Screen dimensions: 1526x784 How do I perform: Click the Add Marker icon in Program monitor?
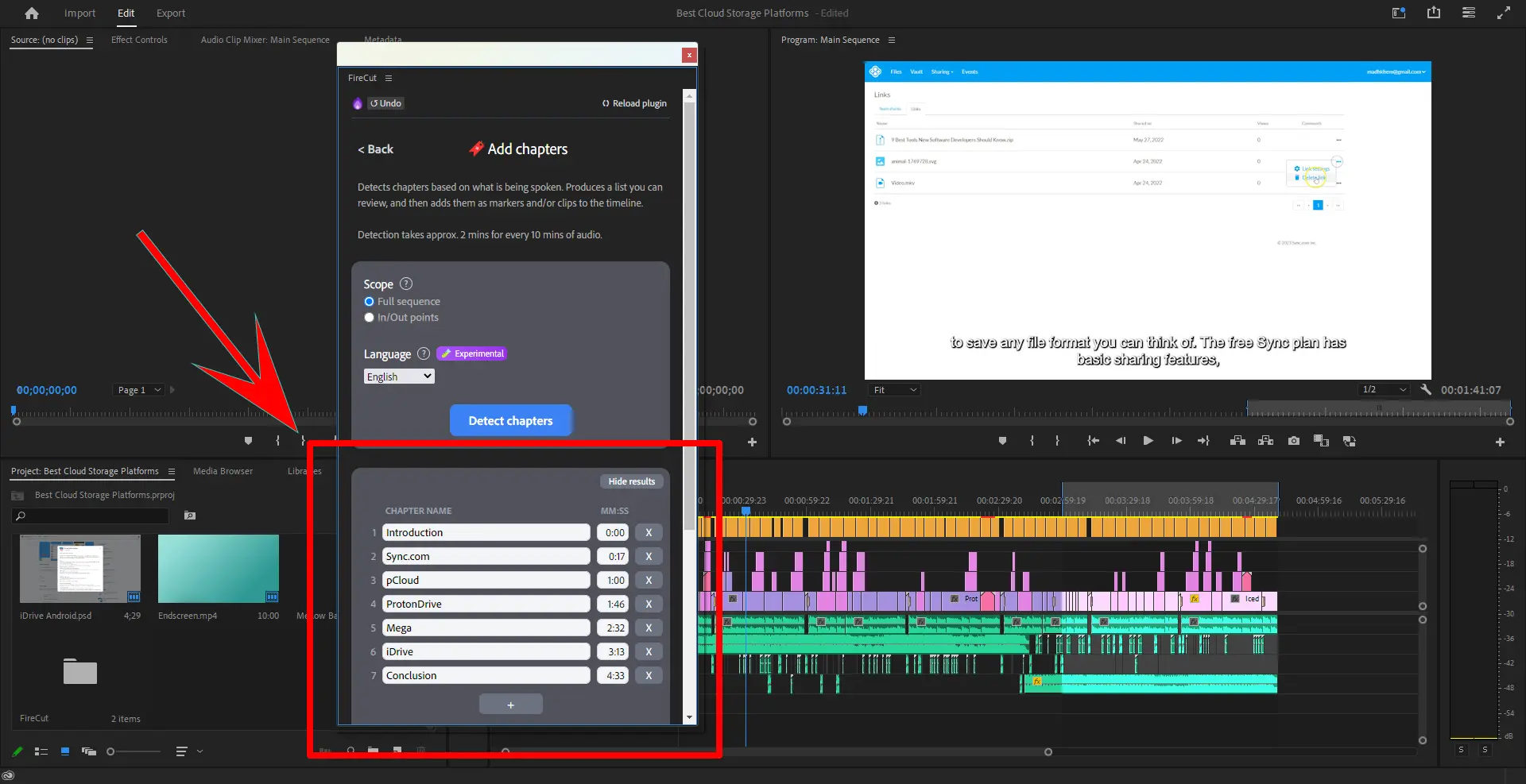click(1002, 441)
